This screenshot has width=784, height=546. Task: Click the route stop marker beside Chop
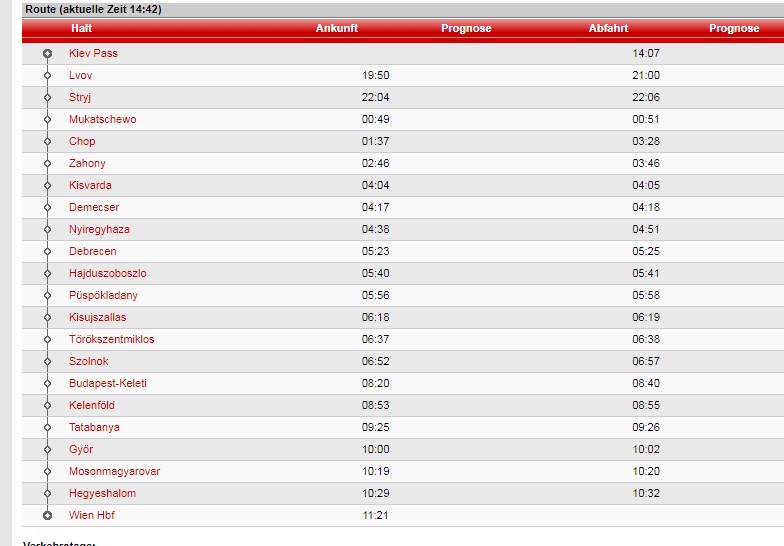47,141
